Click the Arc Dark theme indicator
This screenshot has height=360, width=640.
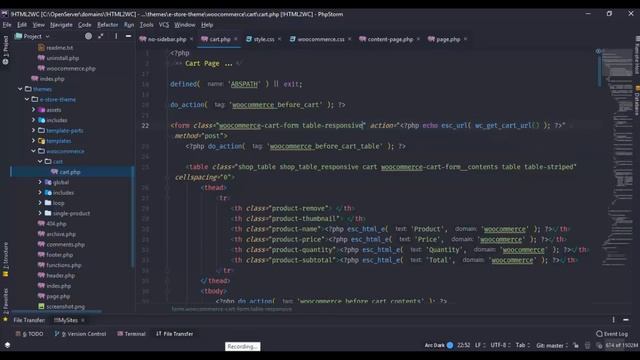tap(439, 345)
